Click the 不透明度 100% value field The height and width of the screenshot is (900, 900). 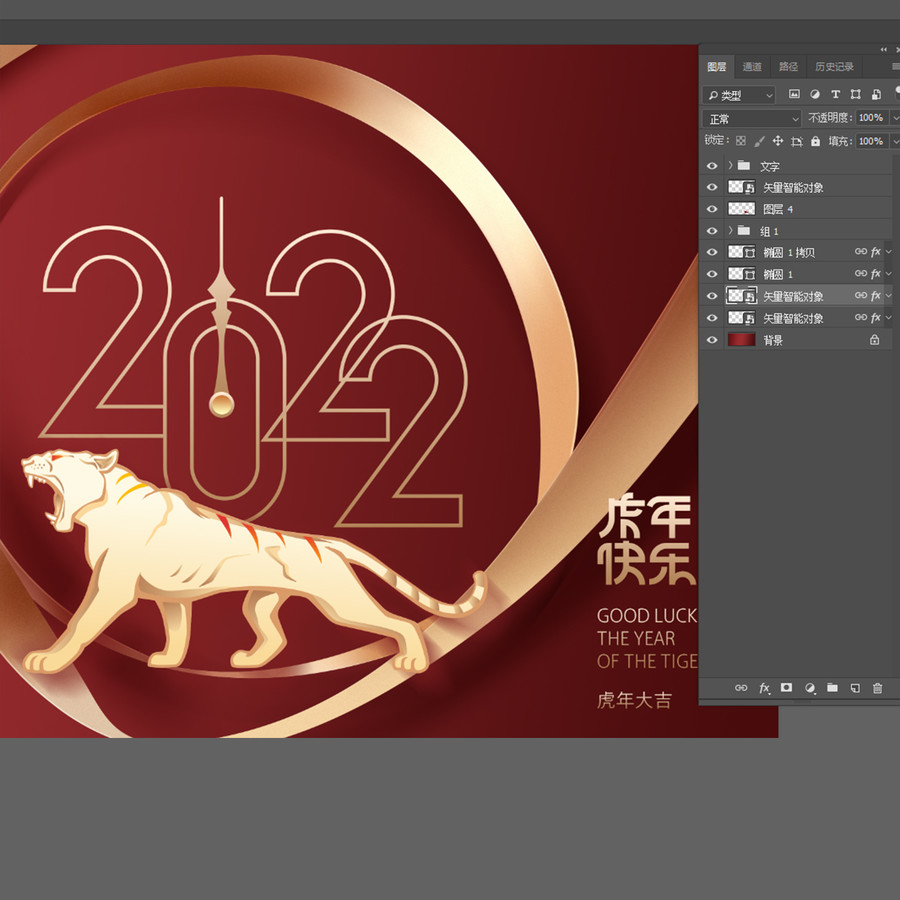click(871, 118)
